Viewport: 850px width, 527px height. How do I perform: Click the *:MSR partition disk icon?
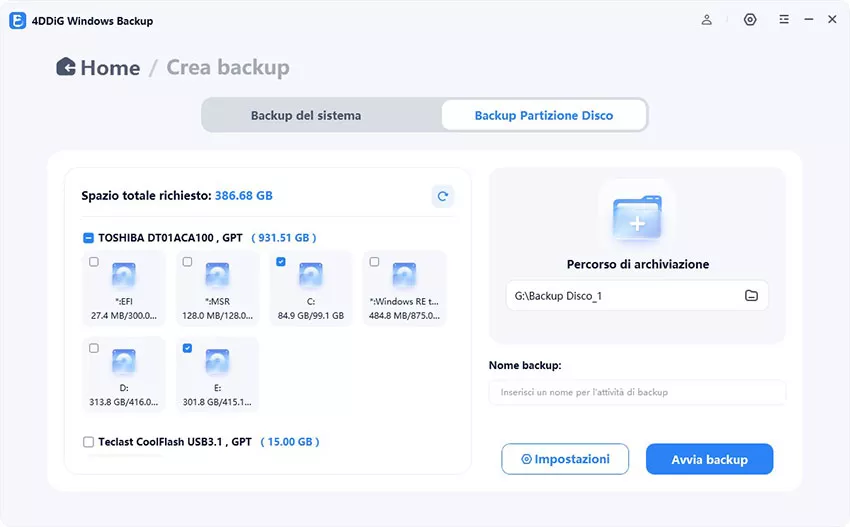(217, 275)
